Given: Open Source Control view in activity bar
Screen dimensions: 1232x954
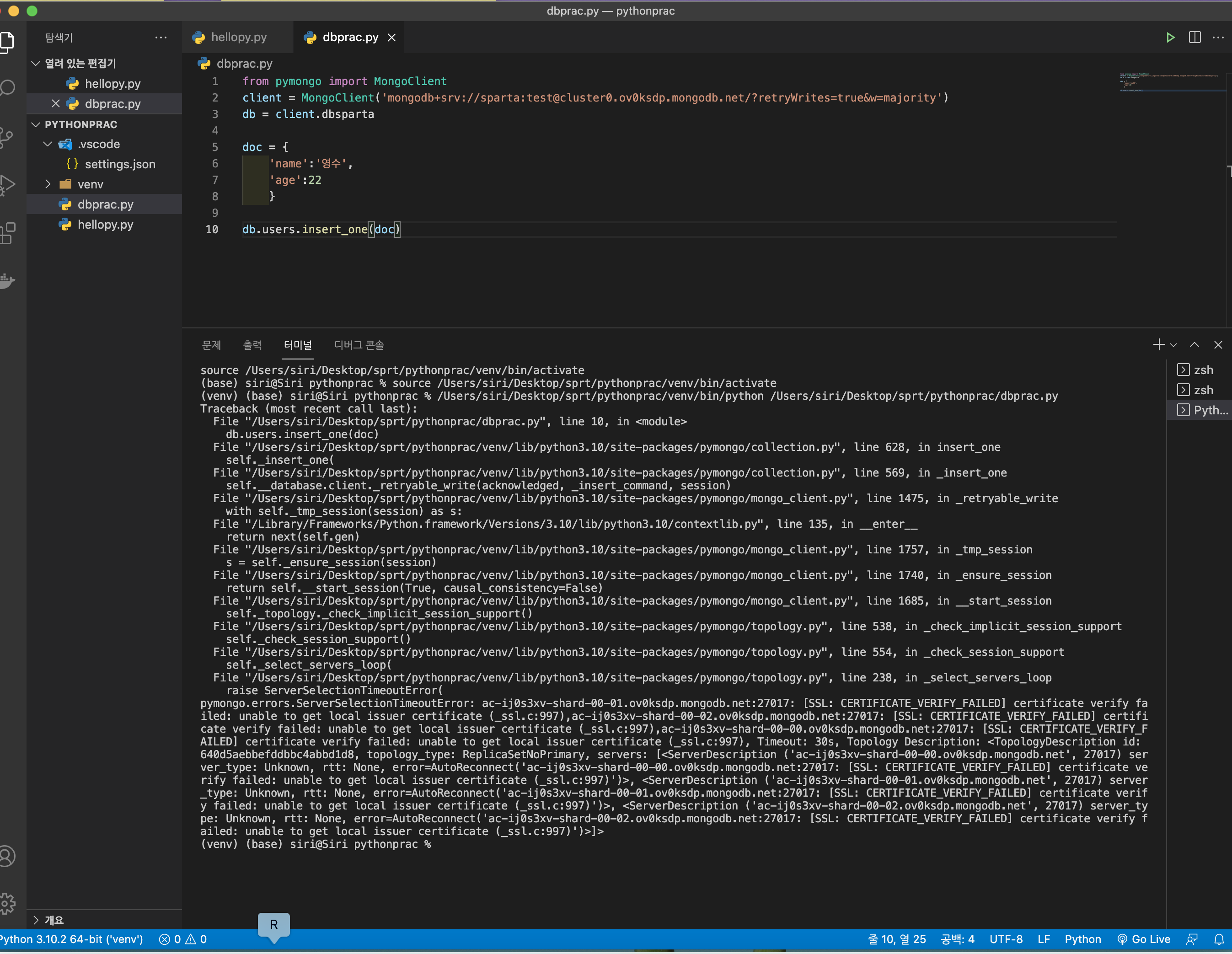Looking at the screenshot, I should coord(7,137).
